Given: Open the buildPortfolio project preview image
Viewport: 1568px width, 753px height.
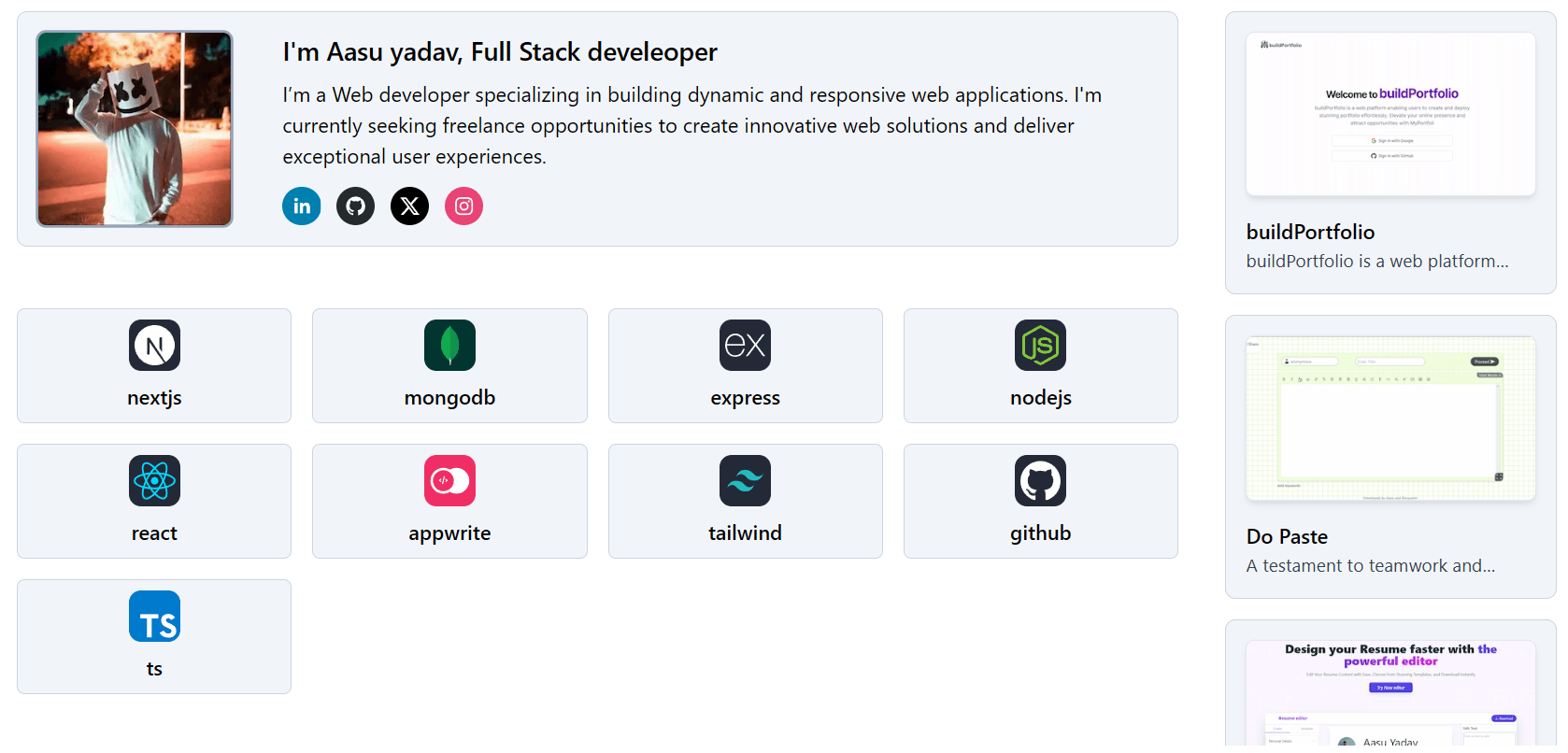Looking at the screenshot, I should point(1390,114).
